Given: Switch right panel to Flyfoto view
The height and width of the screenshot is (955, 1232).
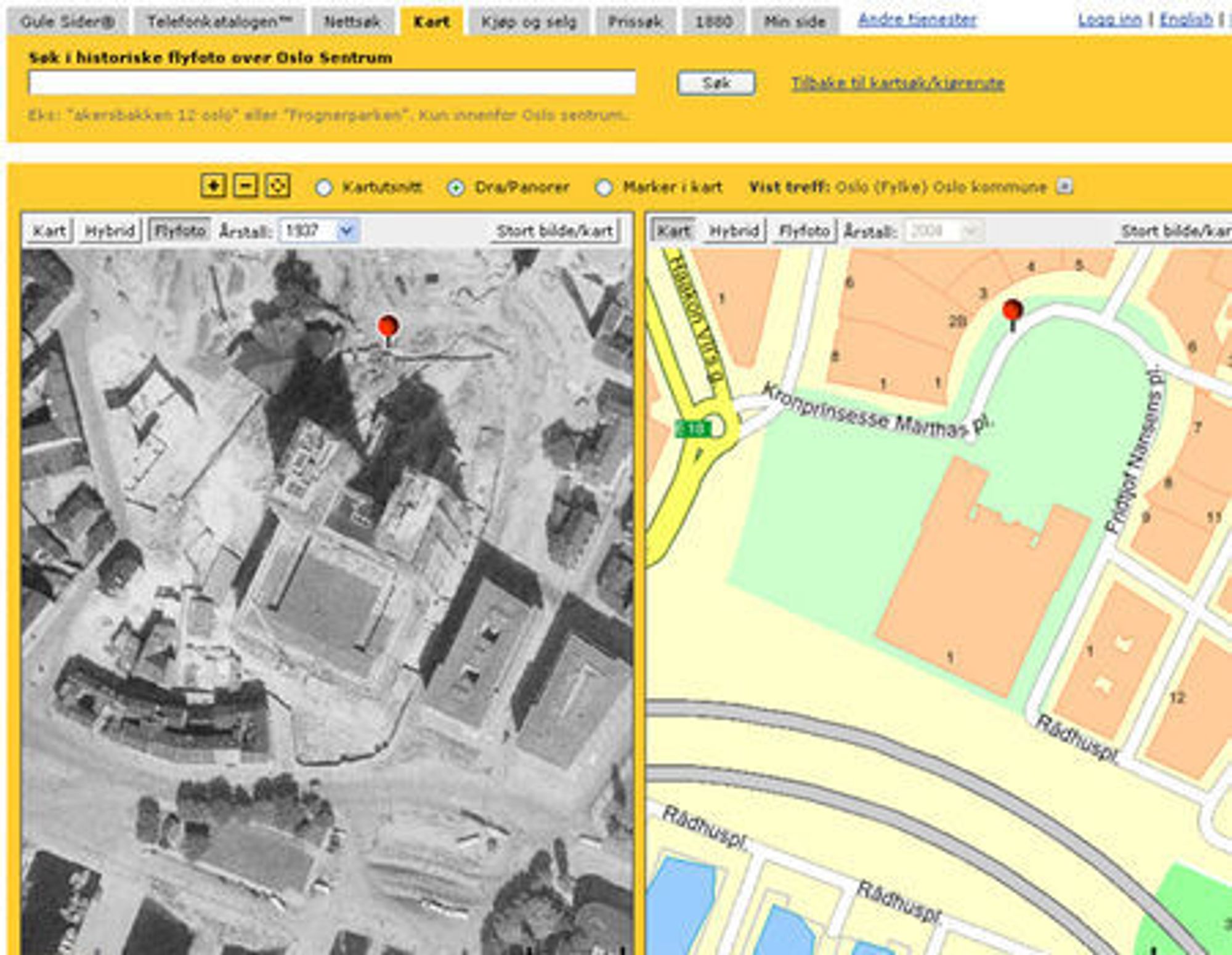Looking at the screenshot, I should tap(804, 232).
